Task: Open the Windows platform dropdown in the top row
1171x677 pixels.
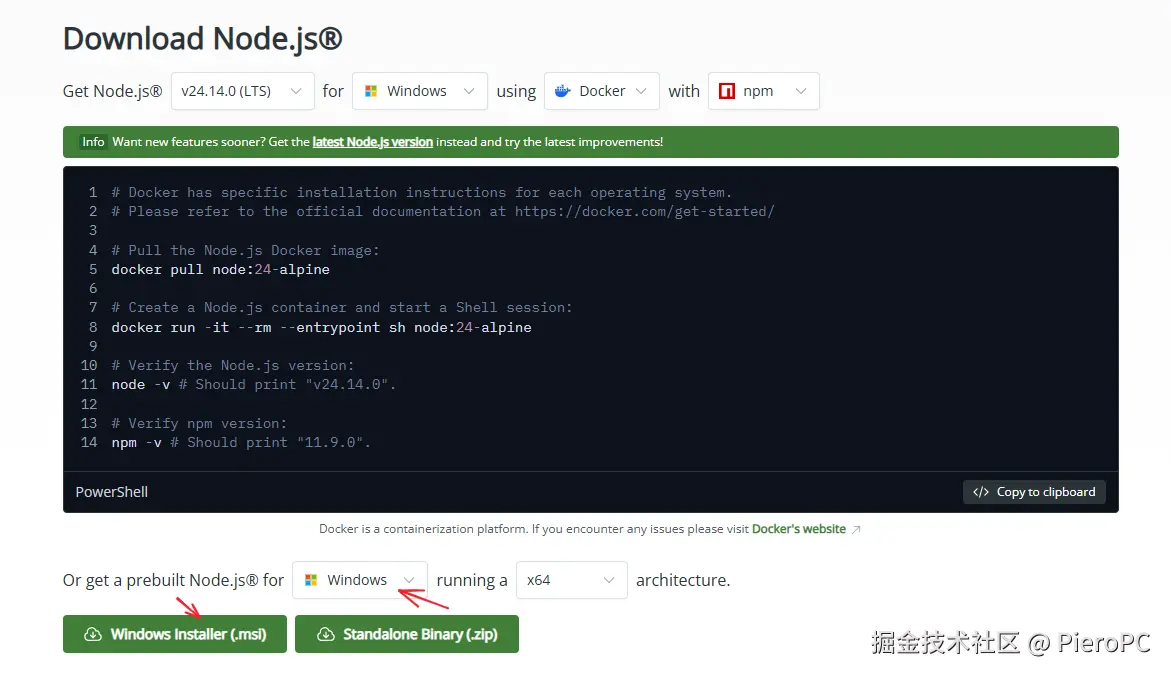Action: pyautogui.click(x=420, y=91)
